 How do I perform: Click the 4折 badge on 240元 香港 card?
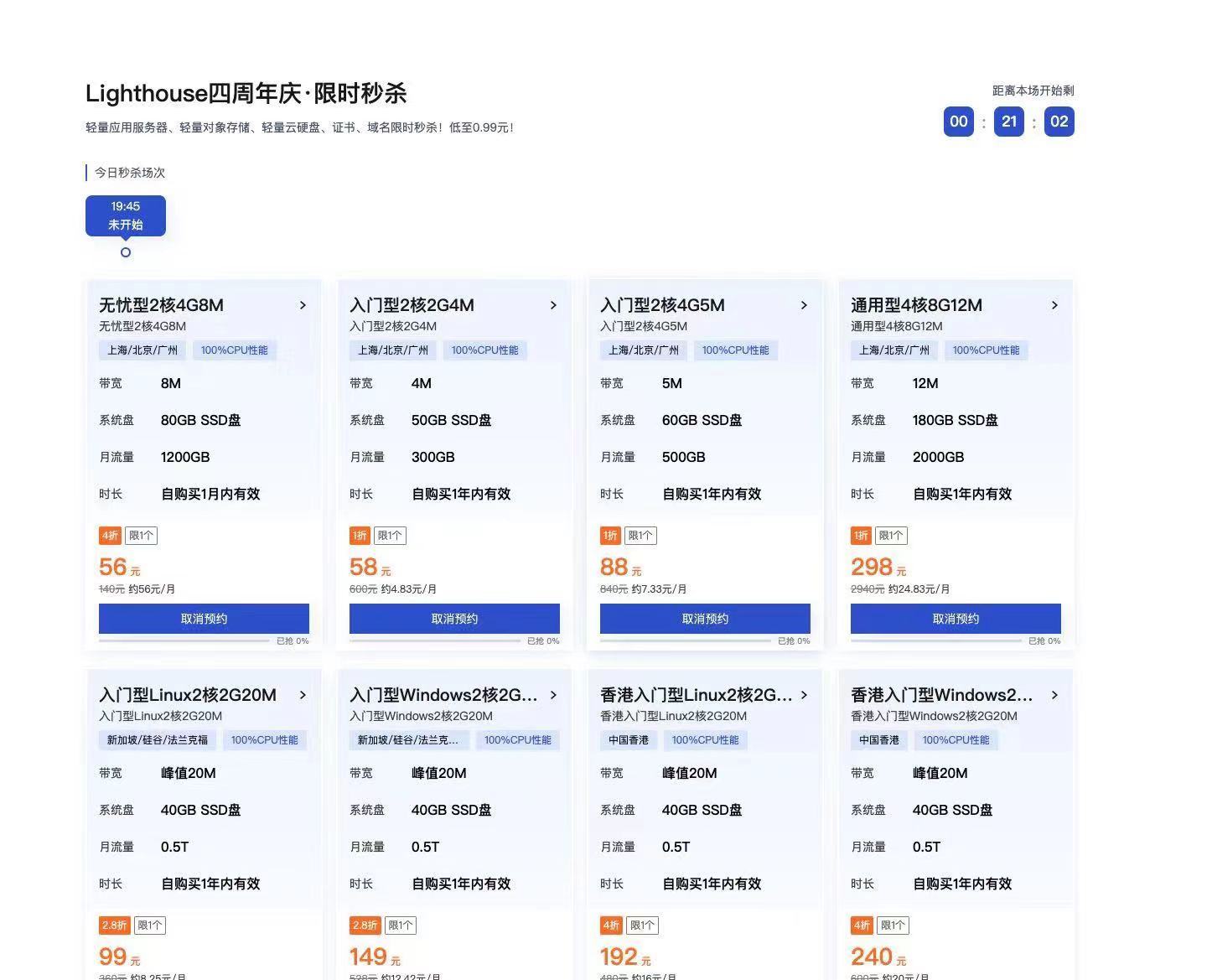(862, 926)
